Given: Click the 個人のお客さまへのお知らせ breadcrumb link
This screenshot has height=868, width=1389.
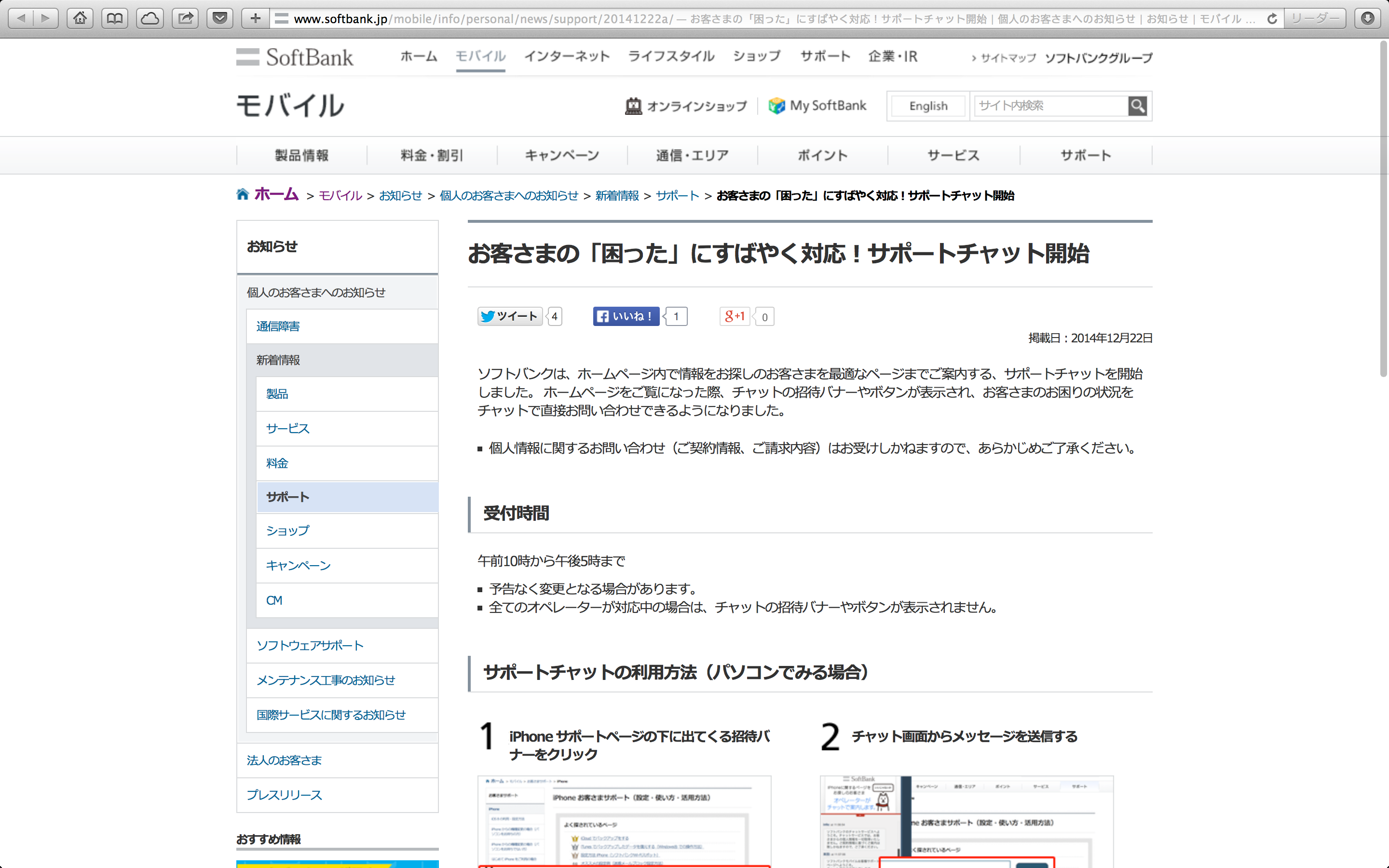Looking at the screenshot, I should [x=508, y=196].
